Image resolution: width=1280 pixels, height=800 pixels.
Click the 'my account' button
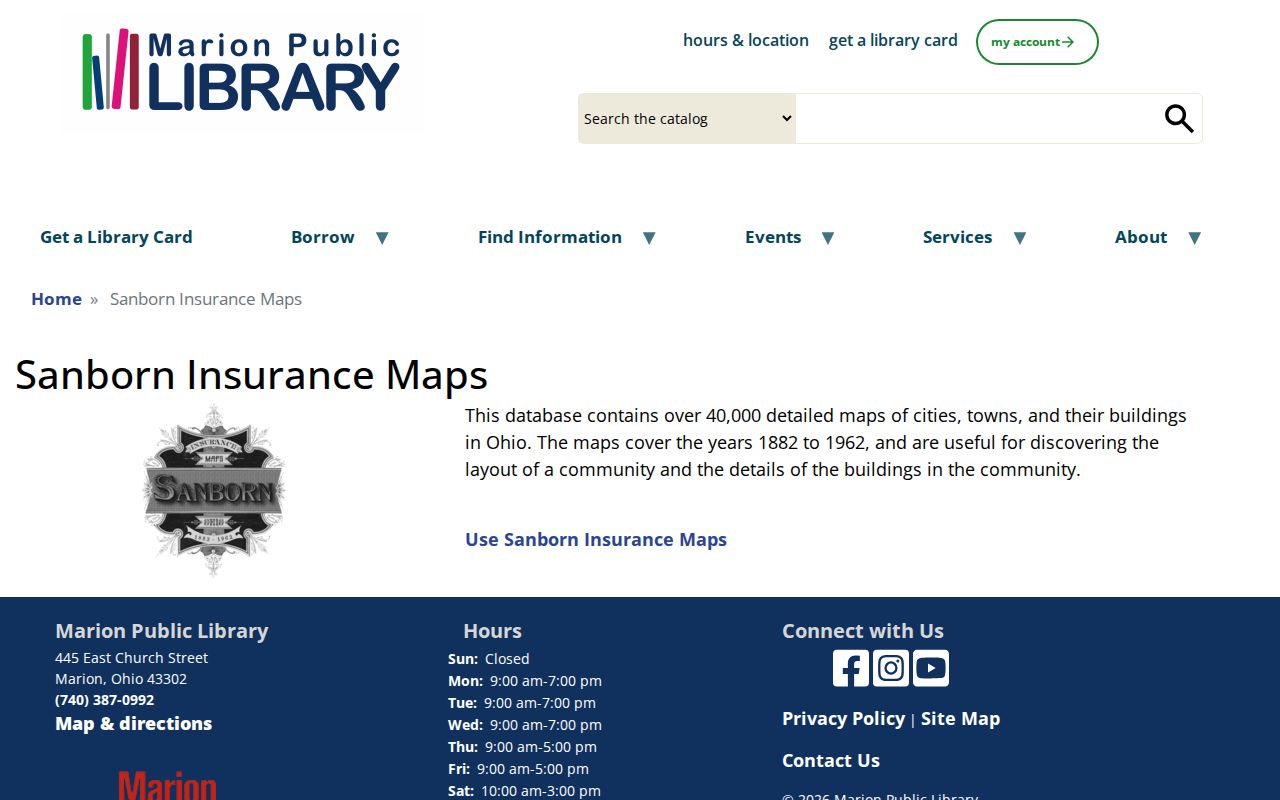pyautogui.click(x=1037, y=42)
